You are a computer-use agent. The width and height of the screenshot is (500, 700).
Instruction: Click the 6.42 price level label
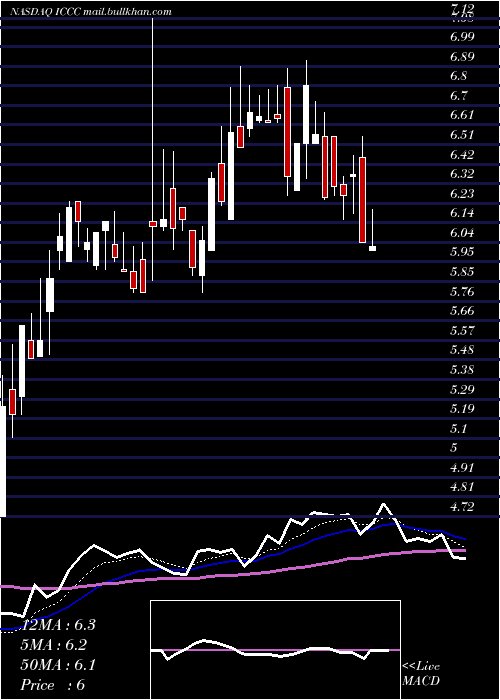tap(463, 155)
